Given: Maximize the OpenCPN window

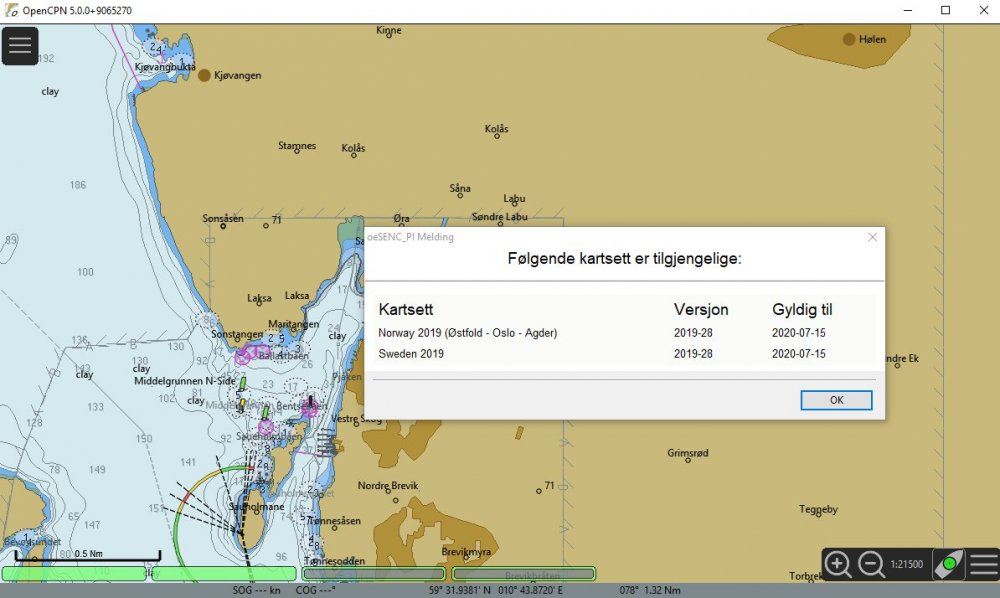Looking at the screenshot, I should point(946,10).
